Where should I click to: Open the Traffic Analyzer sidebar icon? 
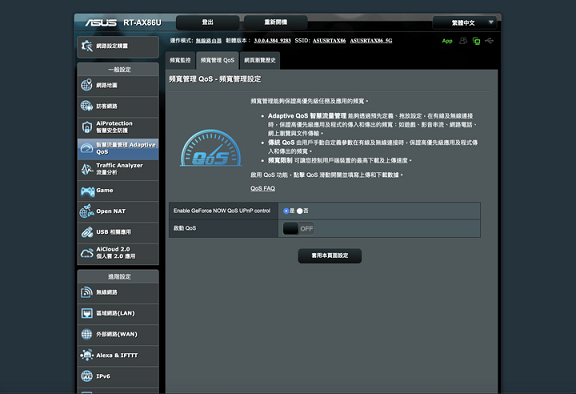click(x=87, y=169)
